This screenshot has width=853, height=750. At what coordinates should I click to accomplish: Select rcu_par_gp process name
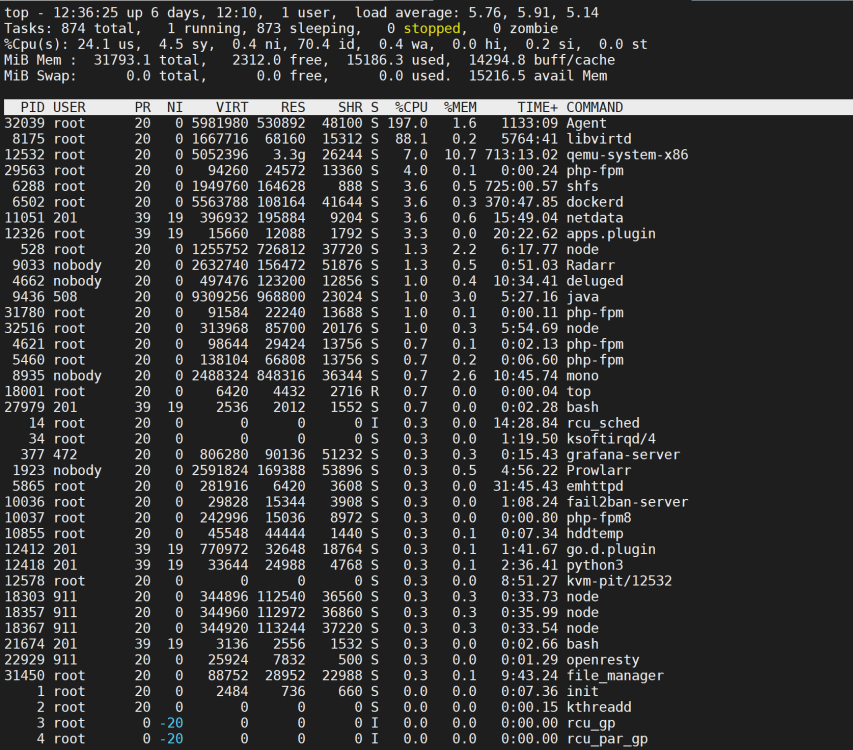tap(607, 738)
